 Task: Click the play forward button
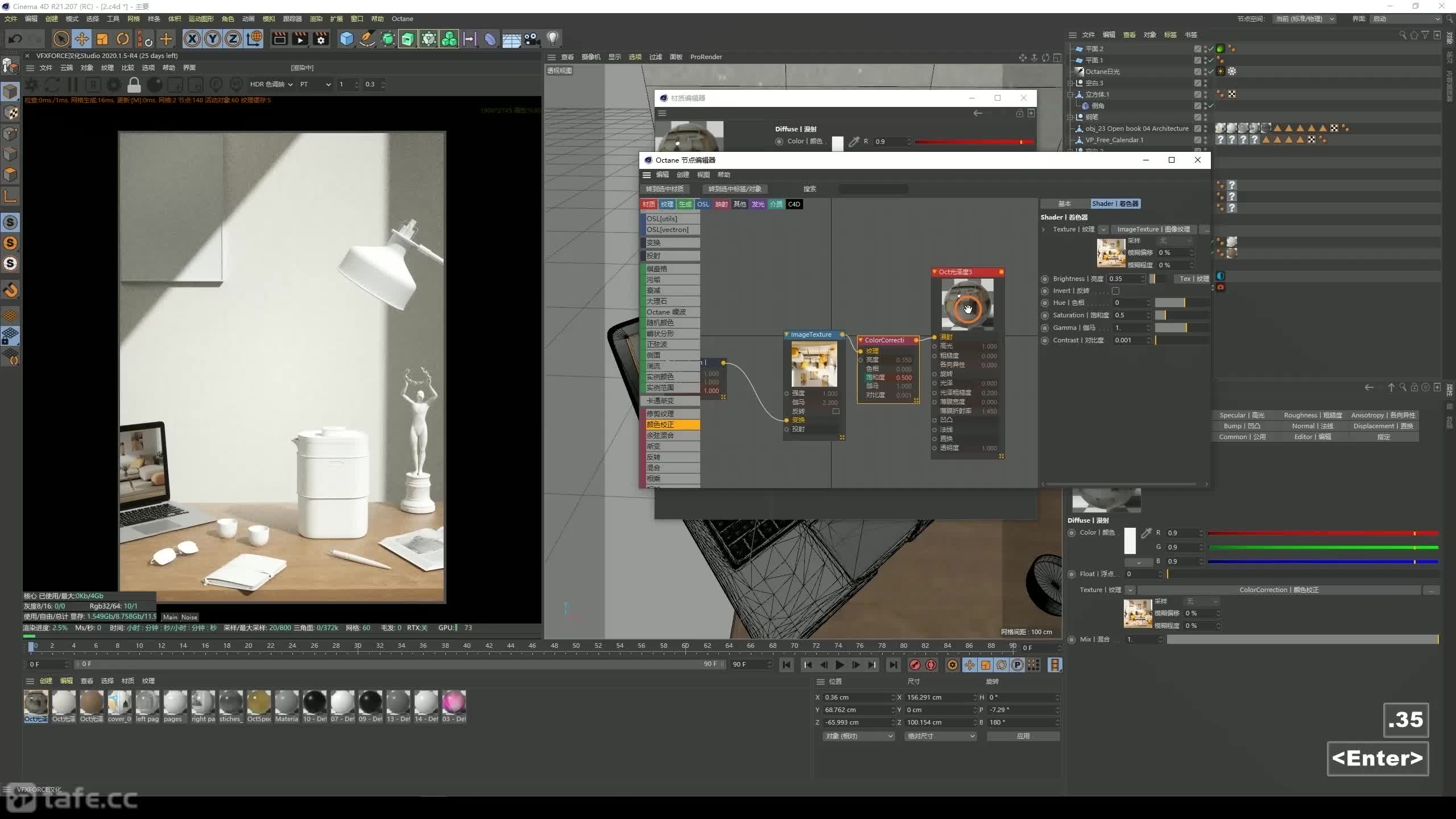(x=839, y=665)
